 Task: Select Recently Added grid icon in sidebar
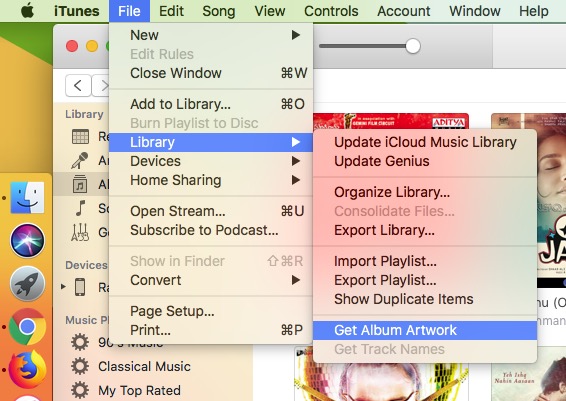pos(80,137)
